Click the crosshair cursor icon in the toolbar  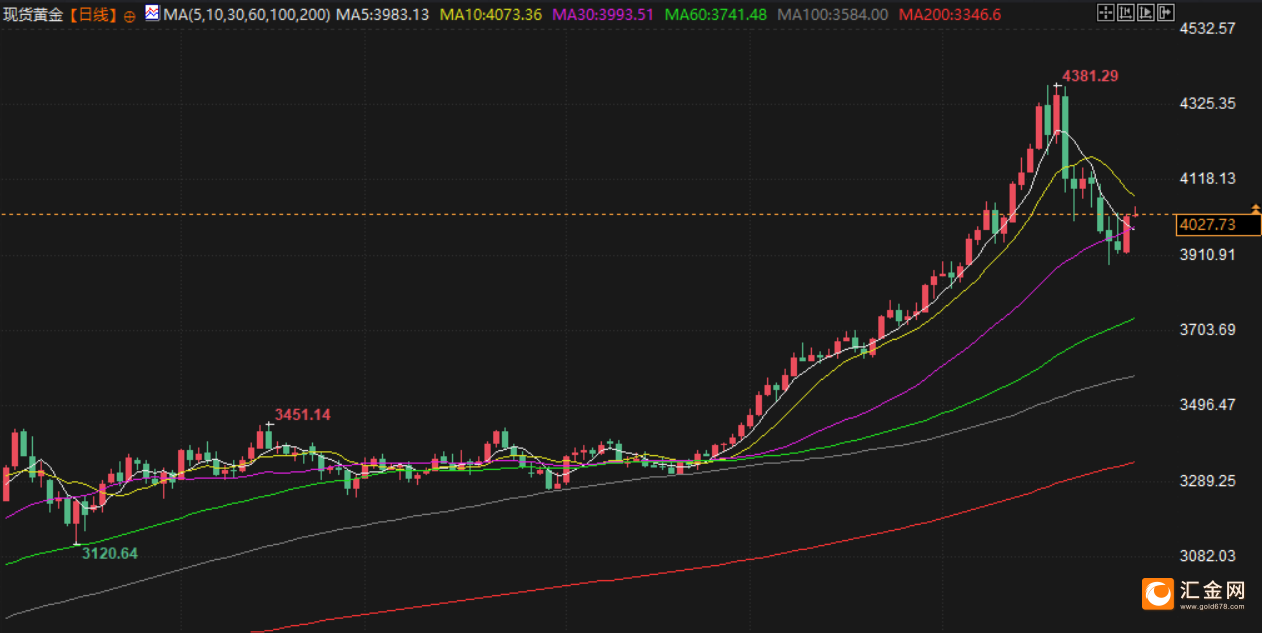pos(1106,13)
